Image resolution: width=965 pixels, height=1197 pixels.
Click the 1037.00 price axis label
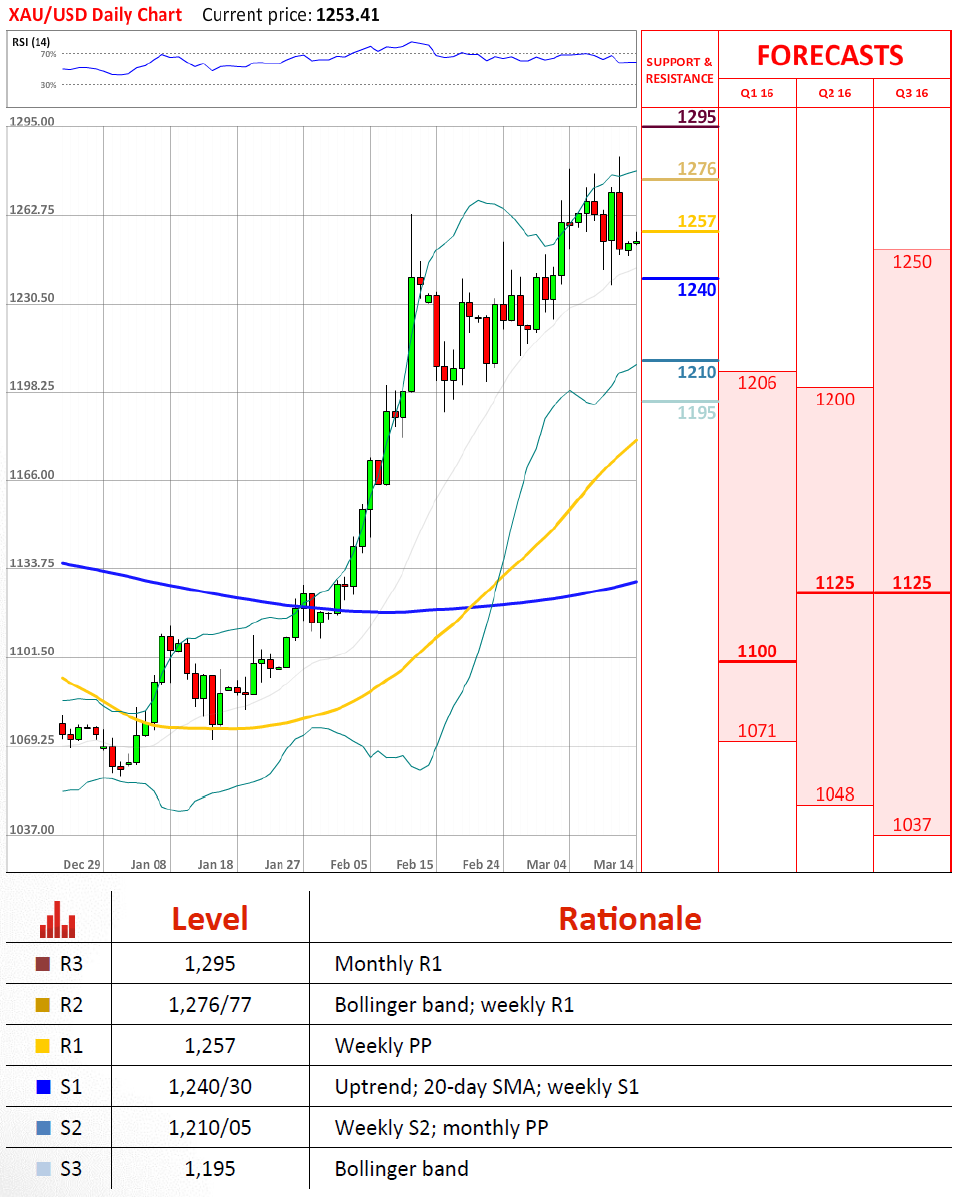pos(31,830)
